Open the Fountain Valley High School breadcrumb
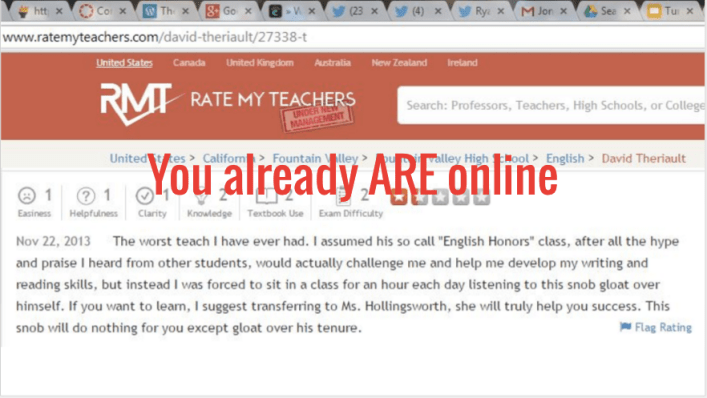707x398 pixels. coord(452,158)
